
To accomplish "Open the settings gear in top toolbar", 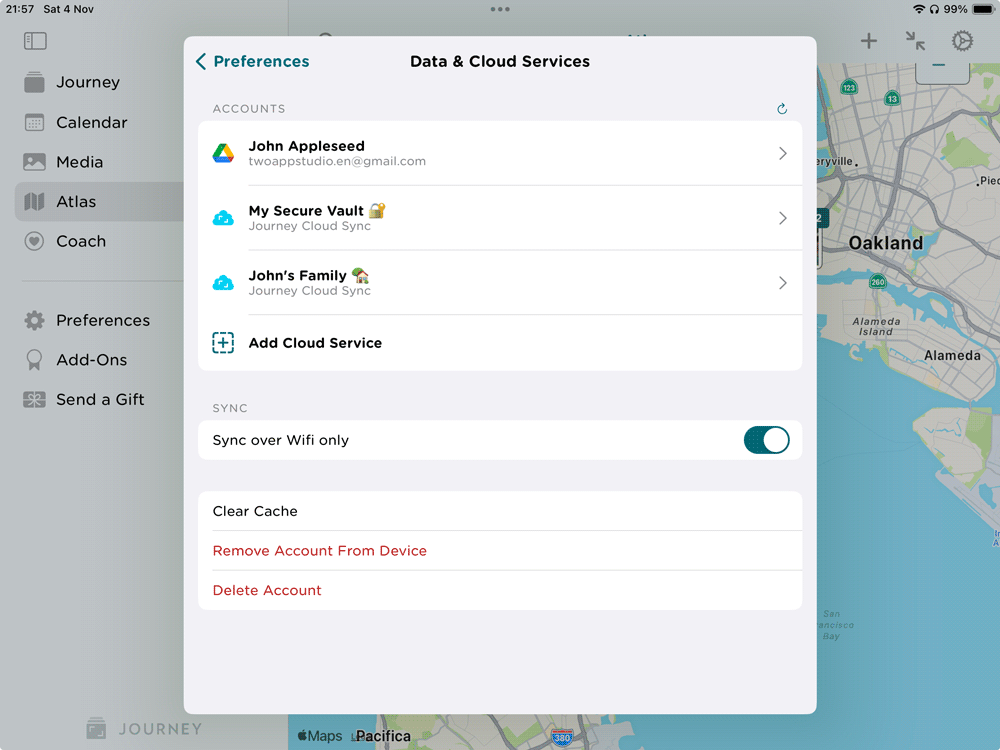I will [962, 40].
